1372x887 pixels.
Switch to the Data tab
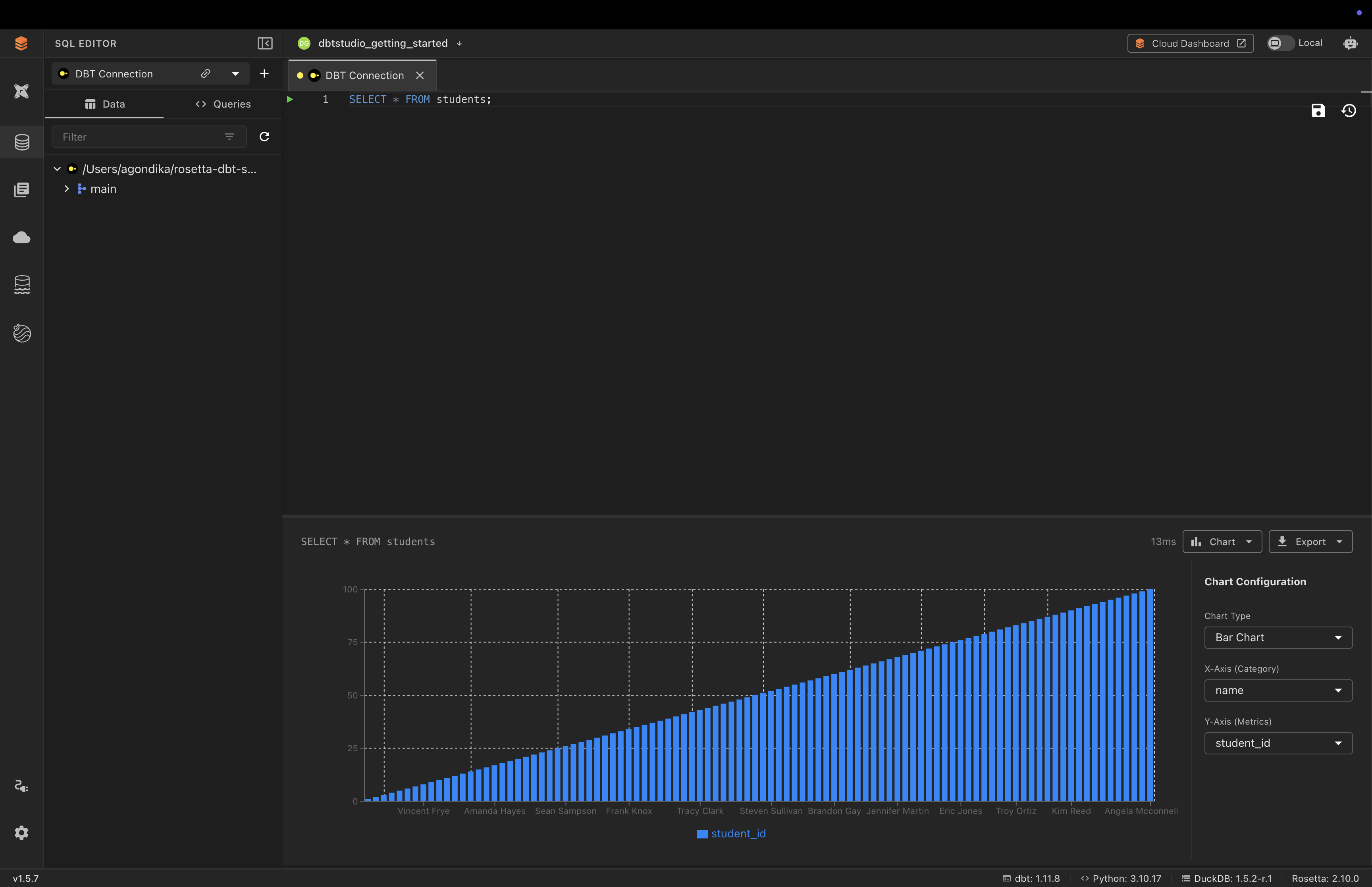pos(104,104)
